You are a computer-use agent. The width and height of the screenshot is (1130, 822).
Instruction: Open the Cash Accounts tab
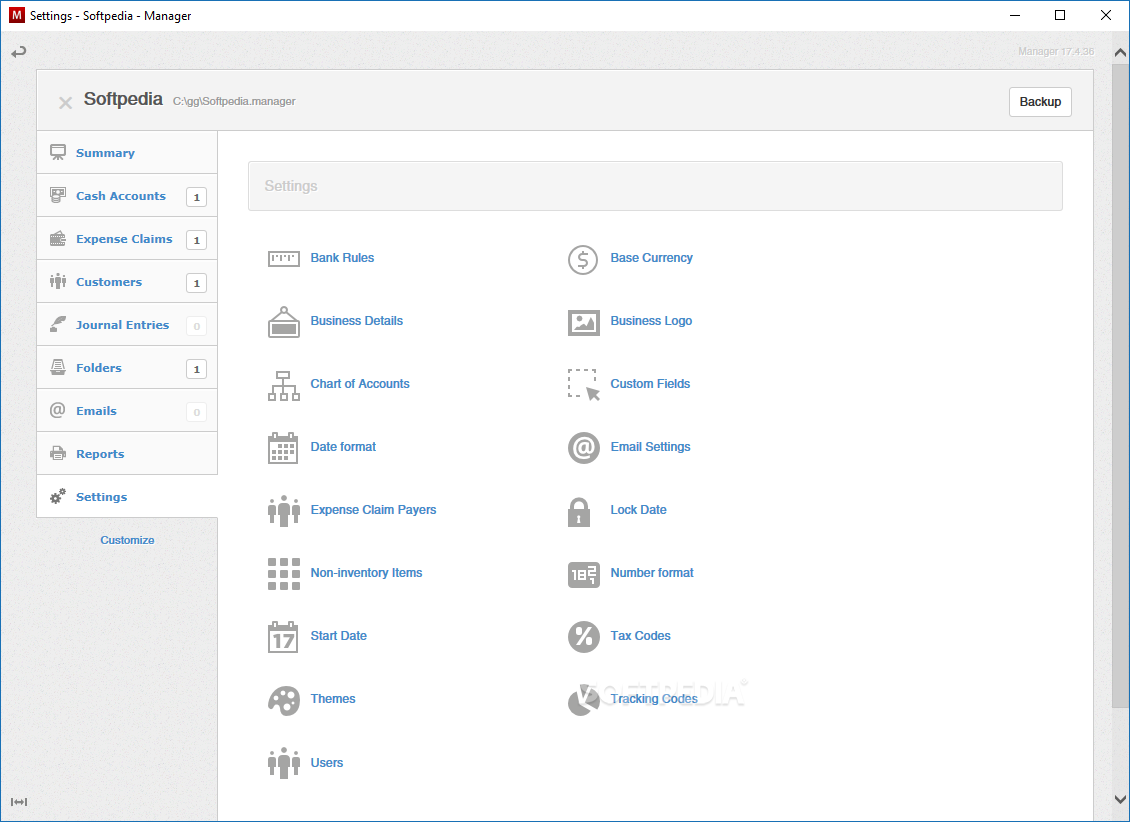coord(127,196)
